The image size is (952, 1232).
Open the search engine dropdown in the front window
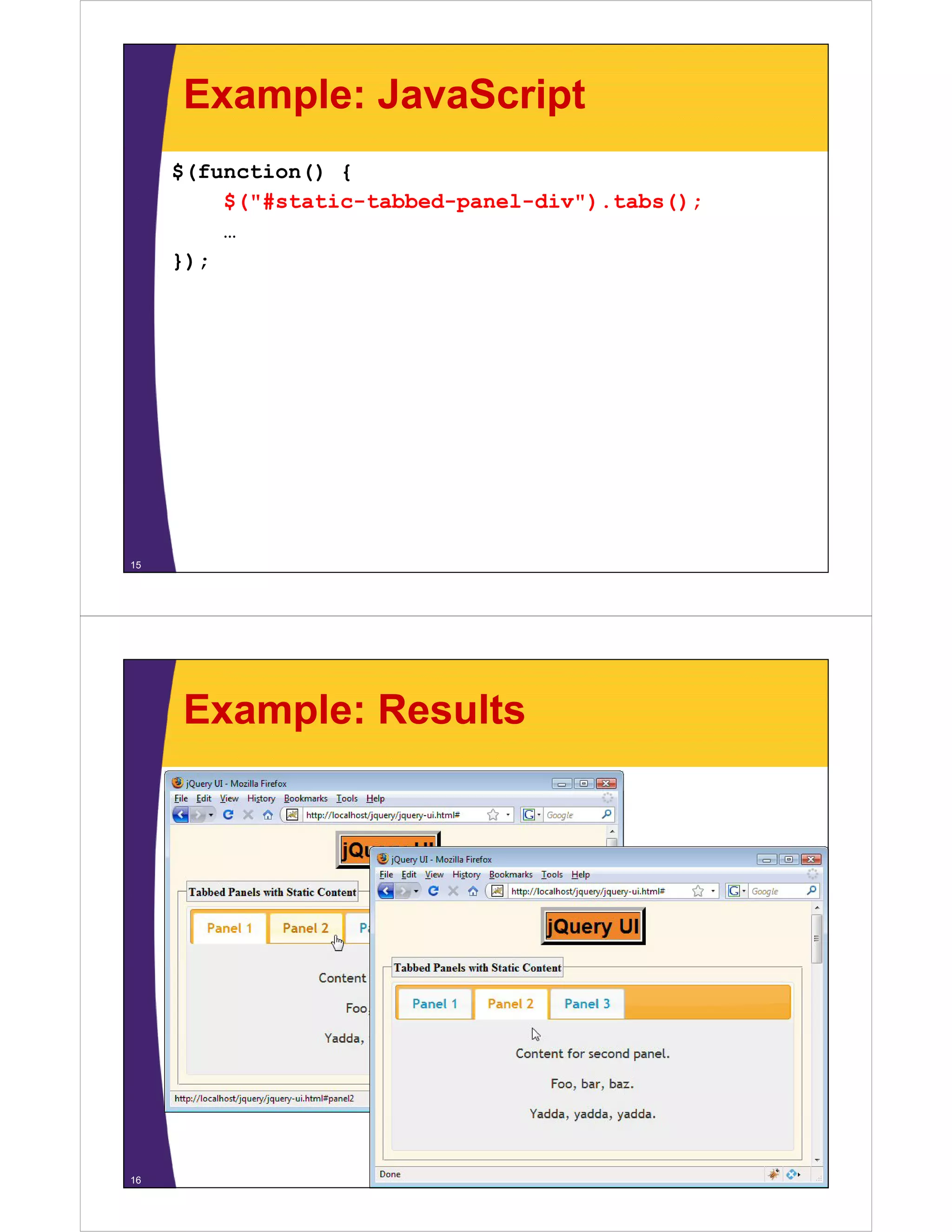coord(744,891)
